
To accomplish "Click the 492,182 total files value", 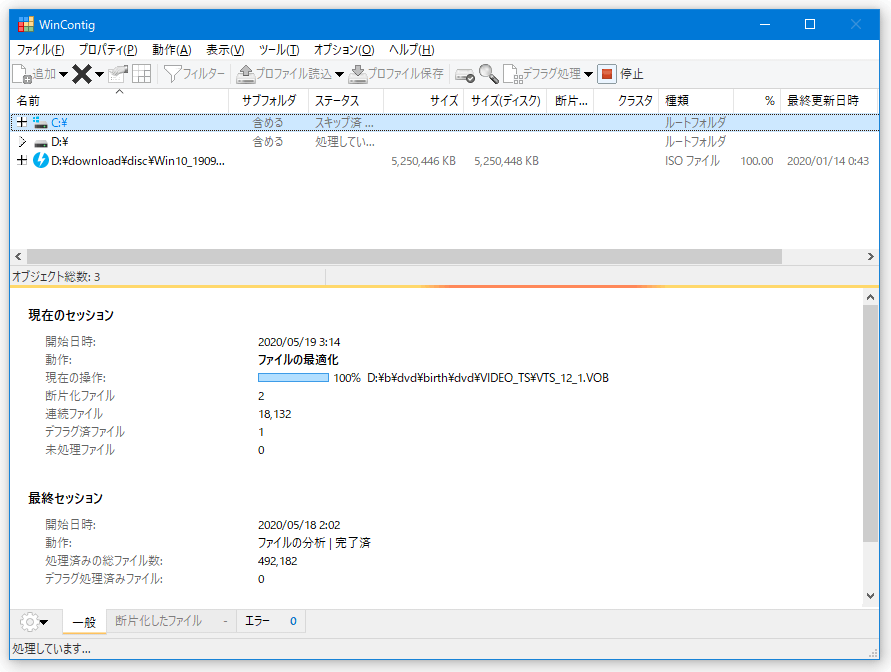I will 277,561.
